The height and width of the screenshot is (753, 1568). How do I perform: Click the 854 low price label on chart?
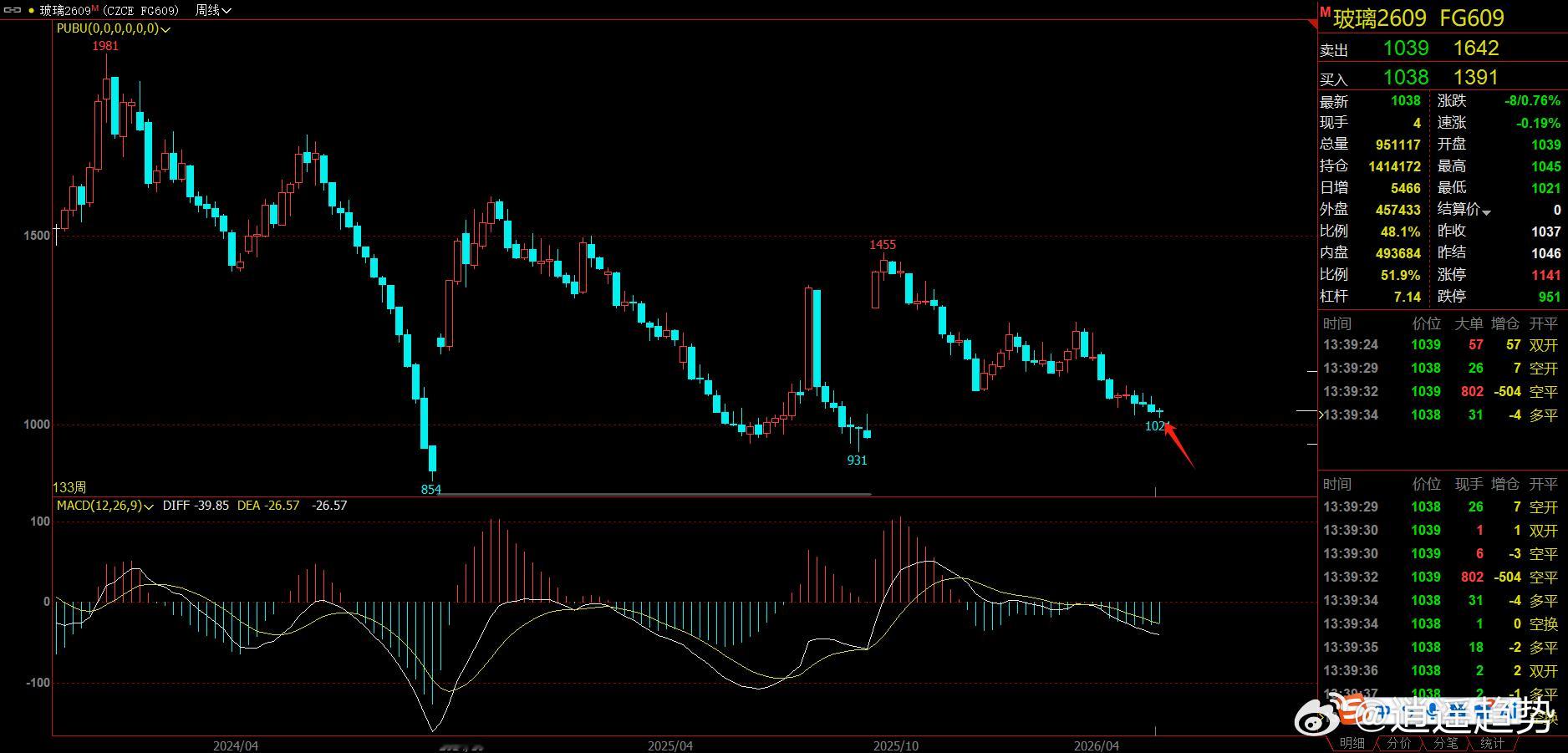tap(430, 490)
